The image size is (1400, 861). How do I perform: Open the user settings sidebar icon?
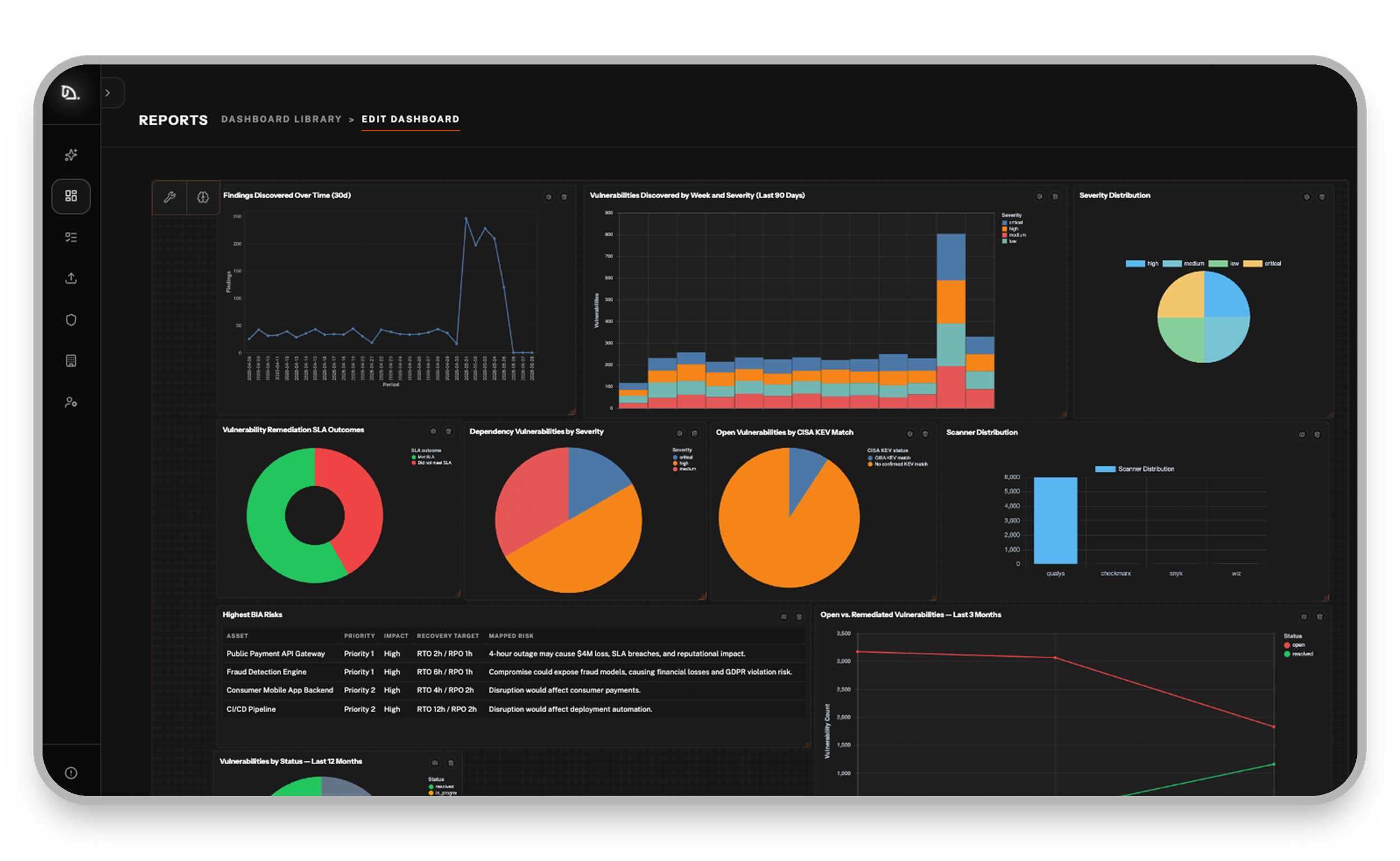71,402
